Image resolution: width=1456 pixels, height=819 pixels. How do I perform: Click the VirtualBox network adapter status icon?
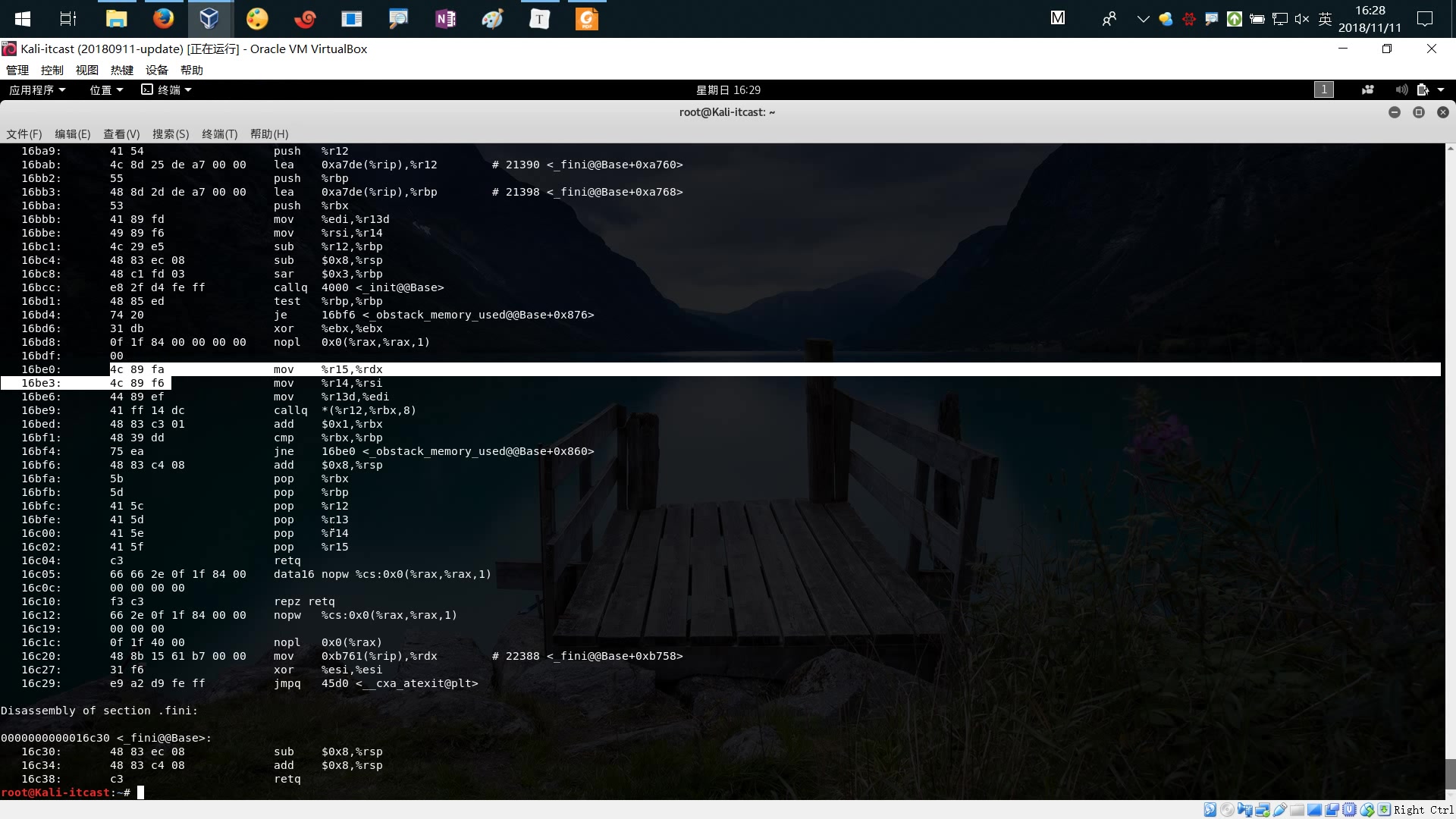(x=1263, y=810)
